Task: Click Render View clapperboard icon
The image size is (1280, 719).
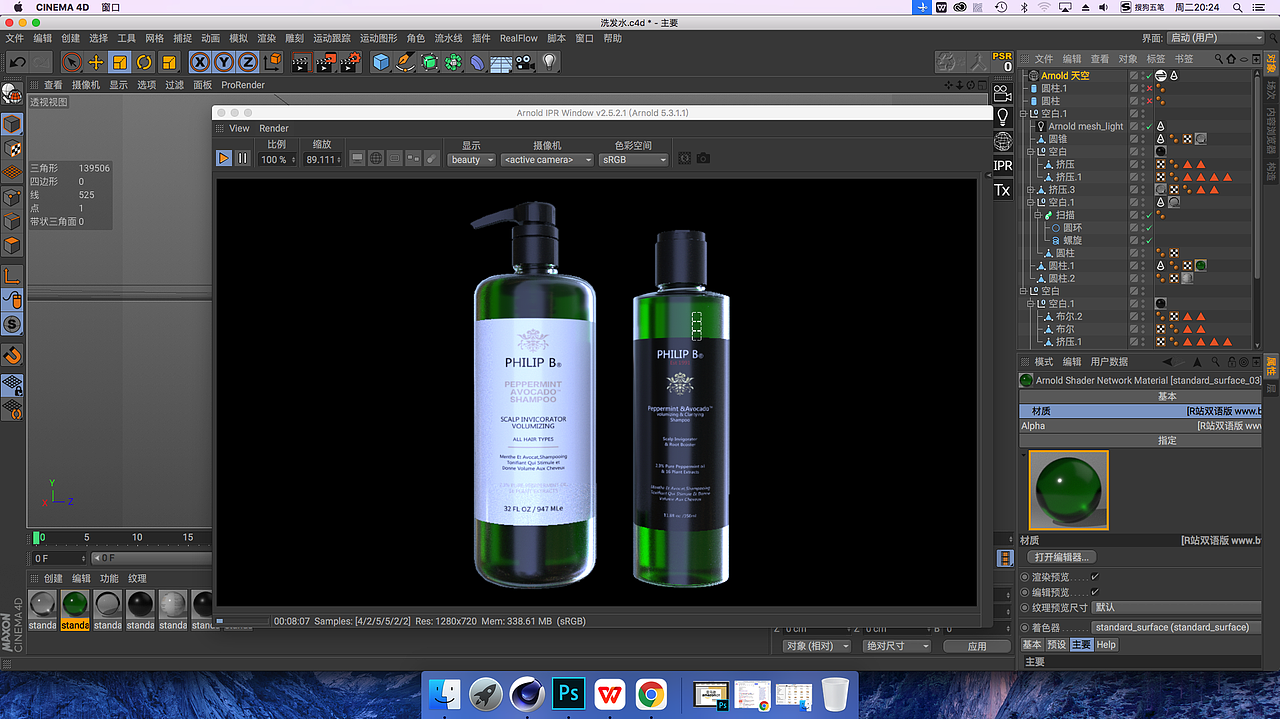Action: point(300,62)
